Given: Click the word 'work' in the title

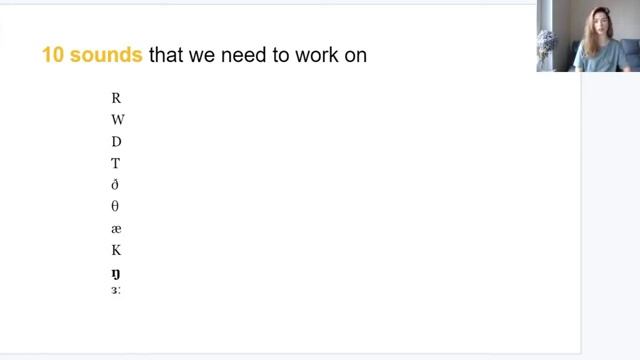Looking at the screenshot, I should (317, 55).
